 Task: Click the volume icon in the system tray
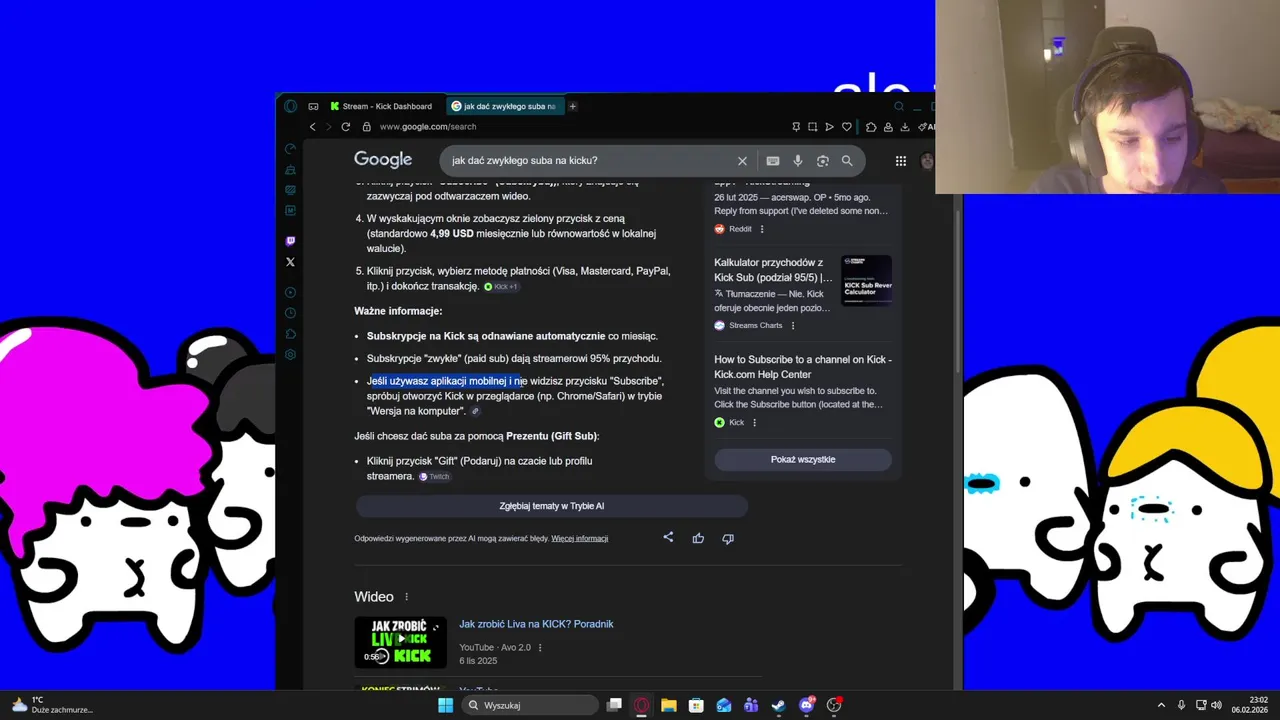pyautogui.click(x=1217, y=705)
